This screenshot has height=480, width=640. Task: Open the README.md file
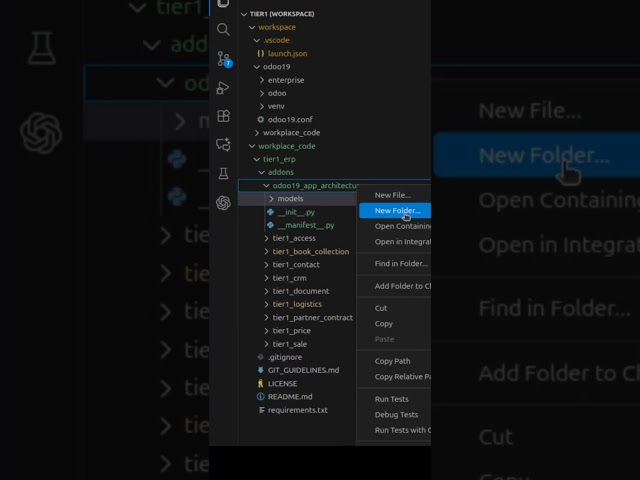tap(290, 397)
